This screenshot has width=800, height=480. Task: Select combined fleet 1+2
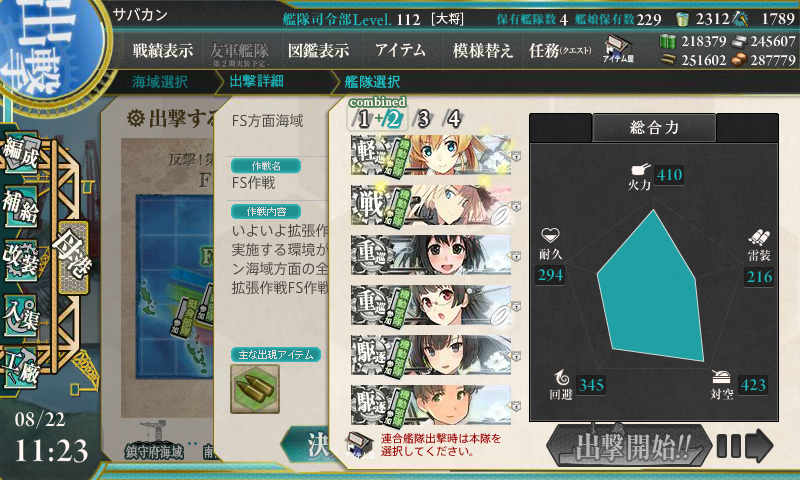pyautogui.click(x=378, y=113)
